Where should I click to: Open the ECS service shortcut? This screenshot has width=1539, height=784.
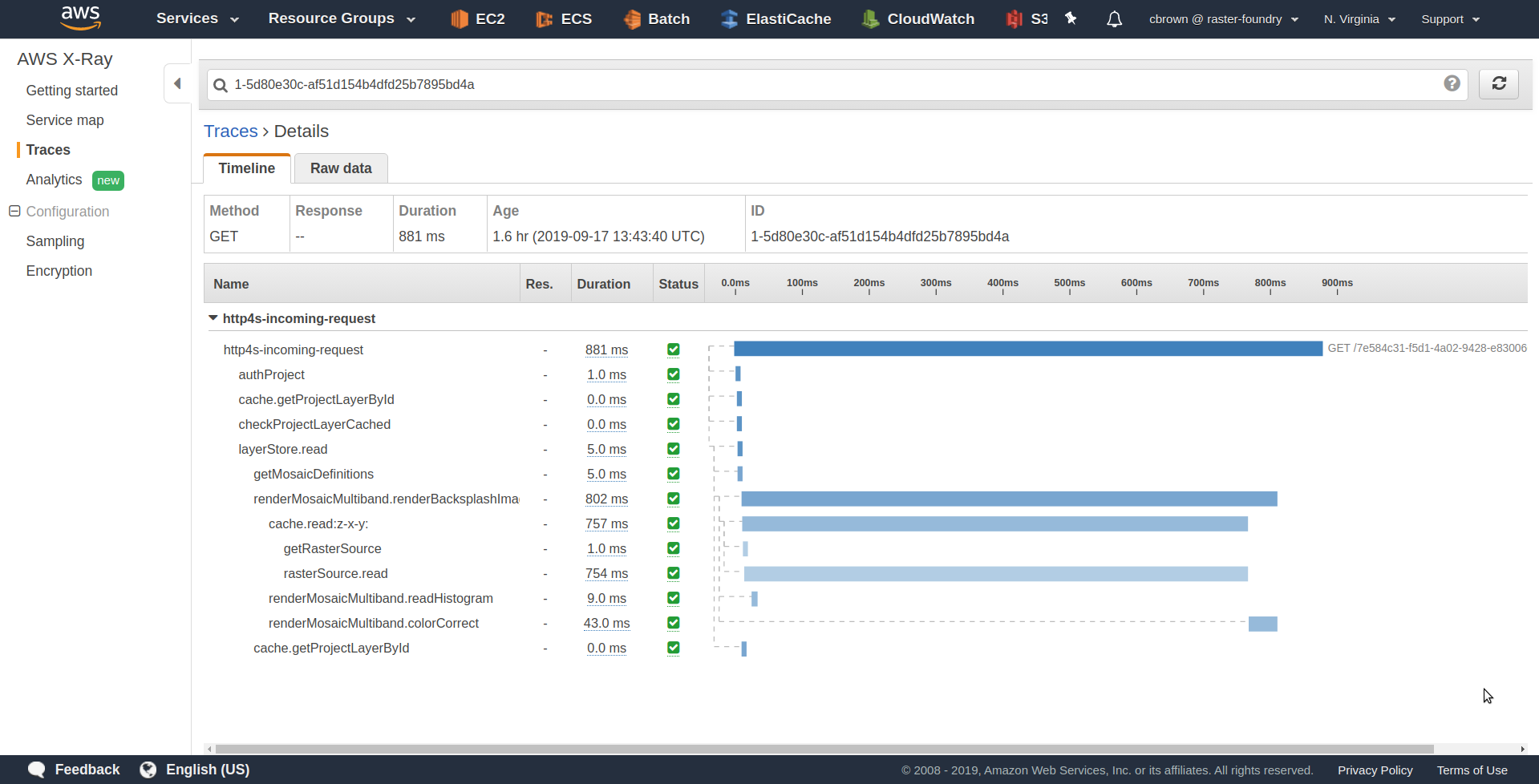pyautogui.click(x=564, y=18)
